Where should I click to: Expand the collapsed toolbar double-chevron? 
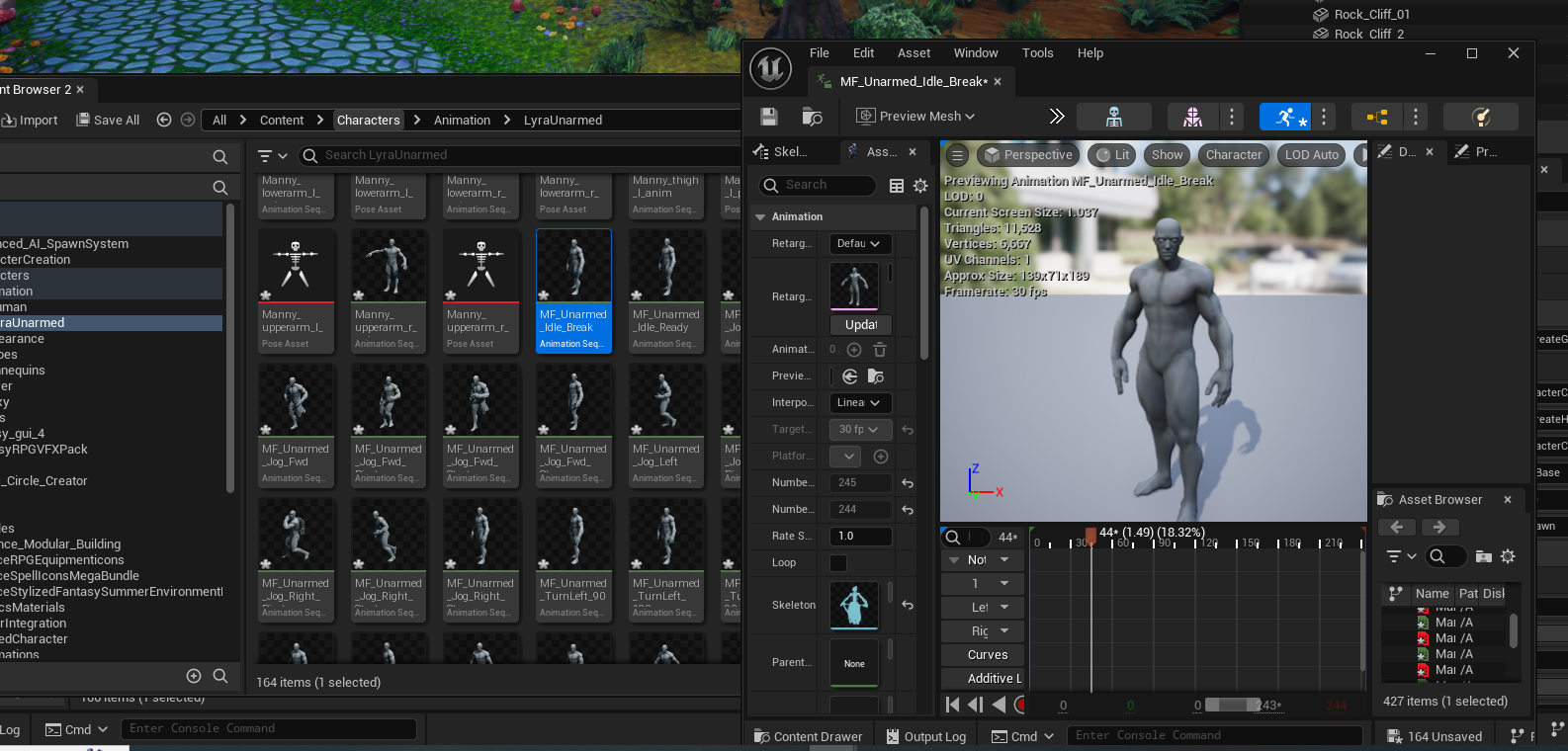click(x=1056, y=117)
